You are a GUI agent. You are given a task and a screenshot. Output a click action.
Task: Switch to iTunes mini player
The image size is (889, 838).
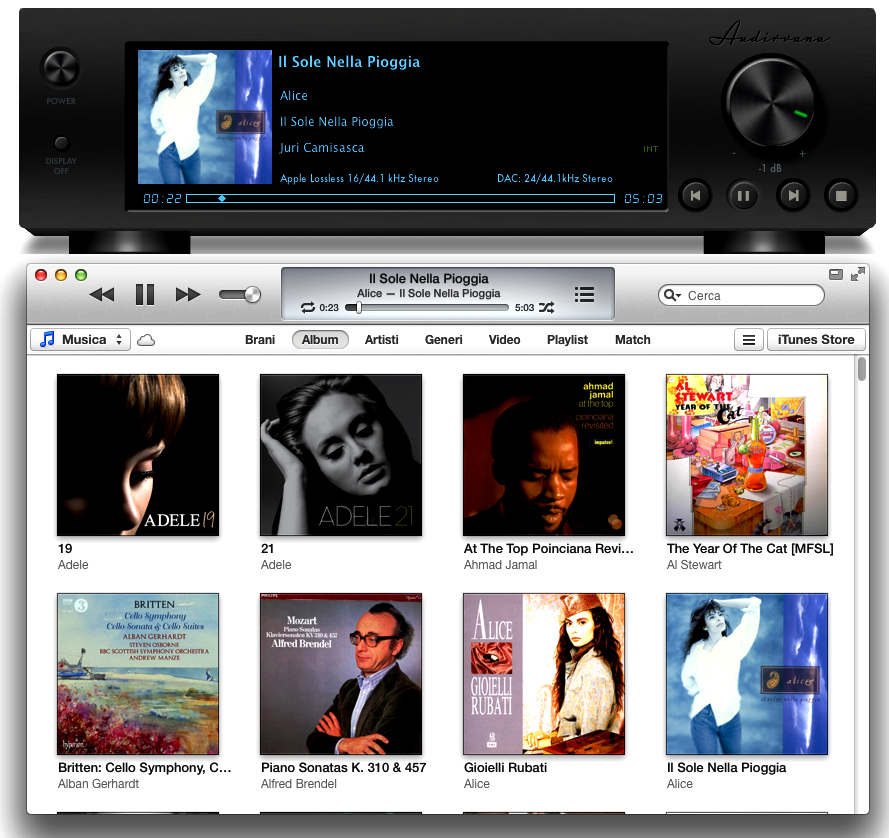(x=836, y=274)
